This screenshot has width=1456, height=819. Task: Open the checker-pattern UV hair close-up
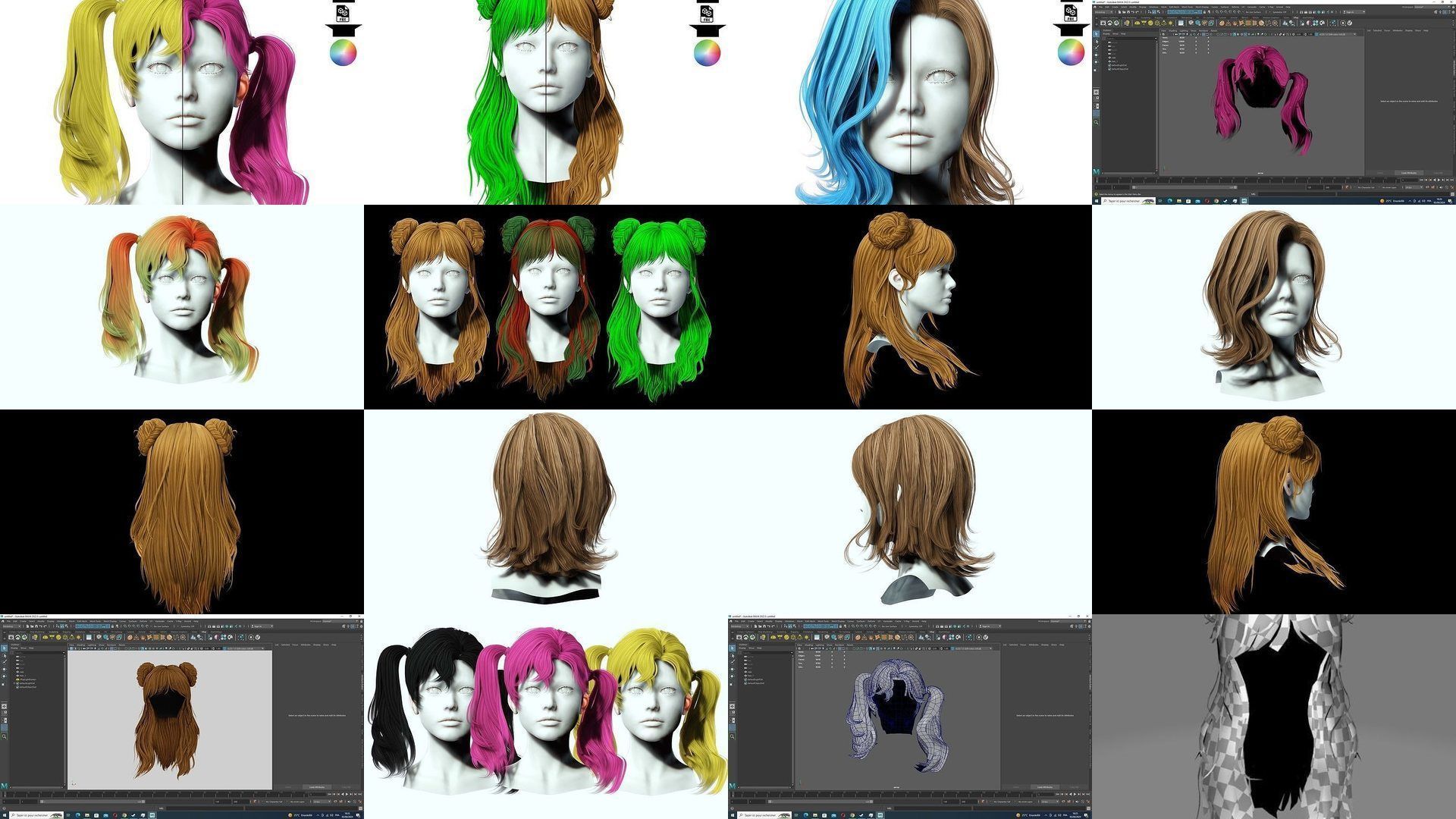click(x=1274, y=717)
